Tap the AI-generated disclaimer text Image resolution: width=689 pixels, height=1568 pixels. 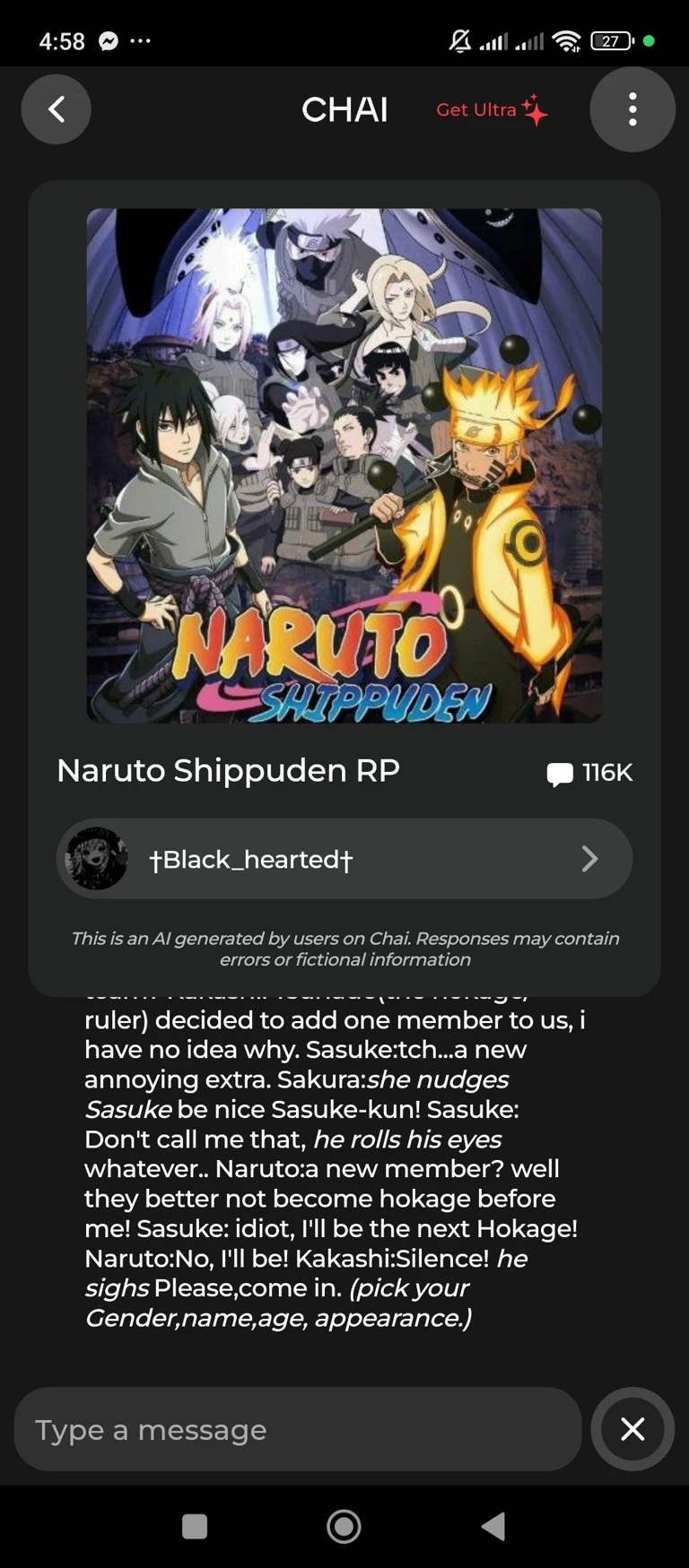(344, 949)
